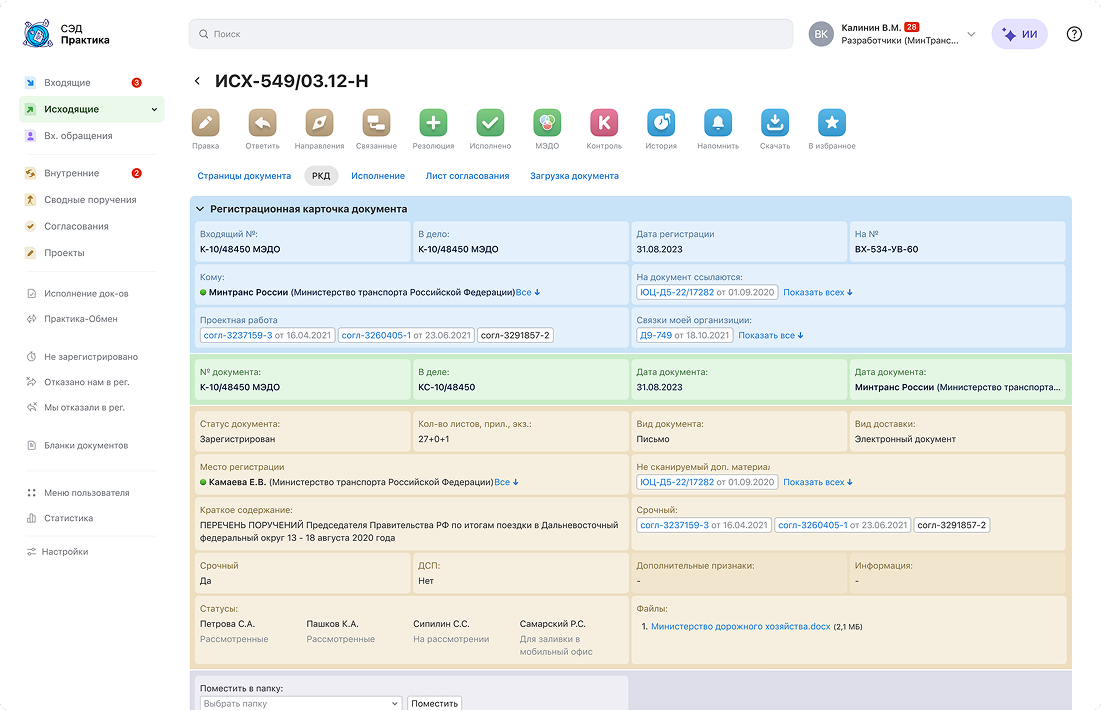This screenshot has width=1101, height=711.
Task: Go back using the arrow beside ИСХ-549/03.12-Н
Action: click(x=198, y=81)
